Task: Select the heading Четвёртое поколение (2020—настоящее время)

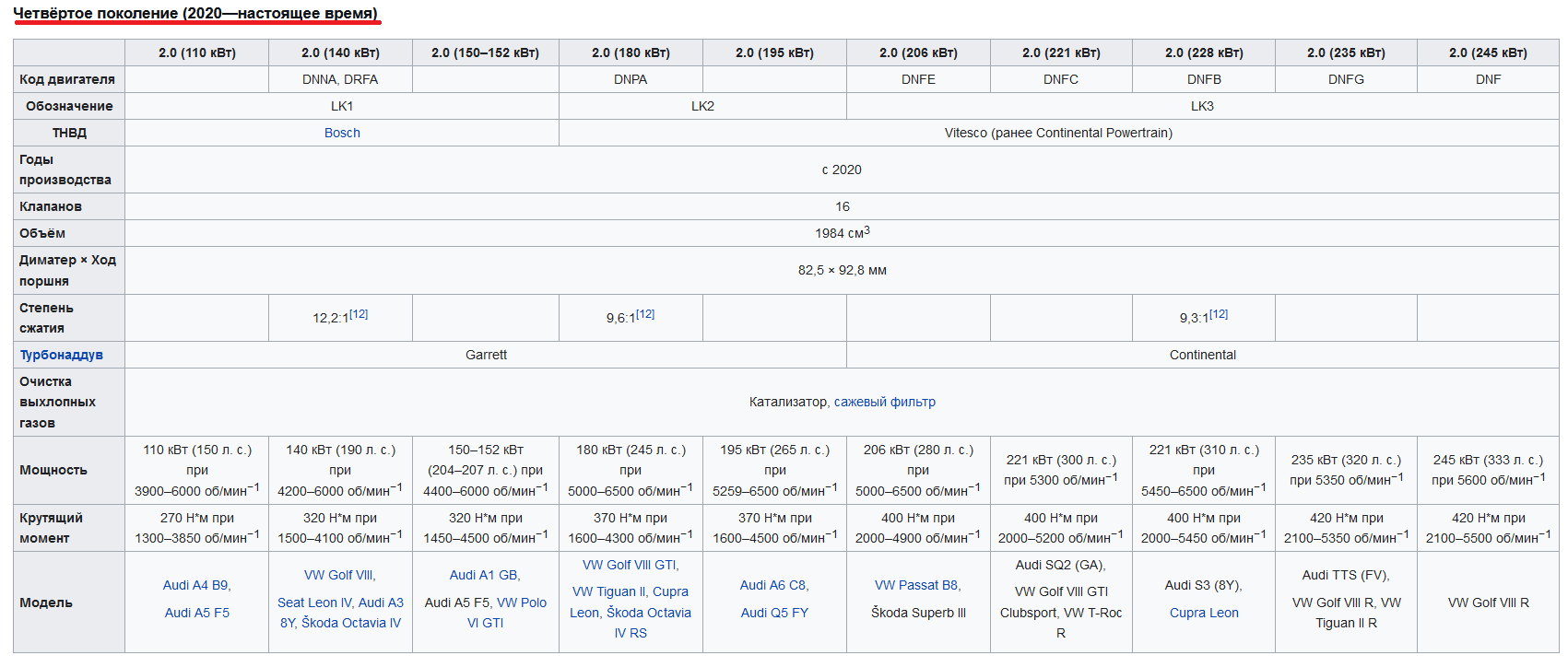Action: click(x=195, y=13)
